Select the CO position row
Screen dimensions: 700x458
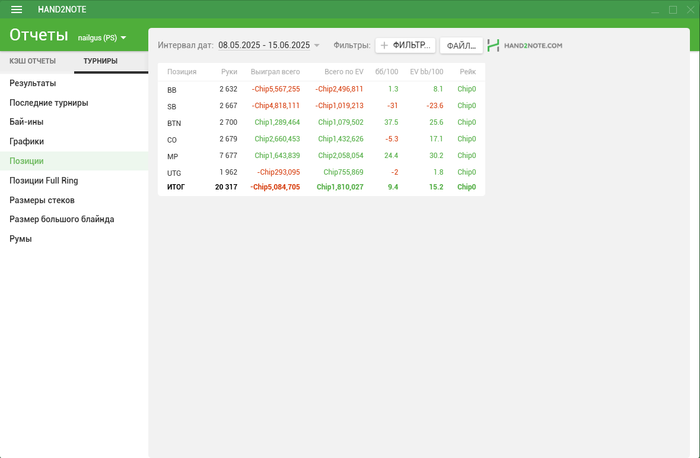point(321,139)
